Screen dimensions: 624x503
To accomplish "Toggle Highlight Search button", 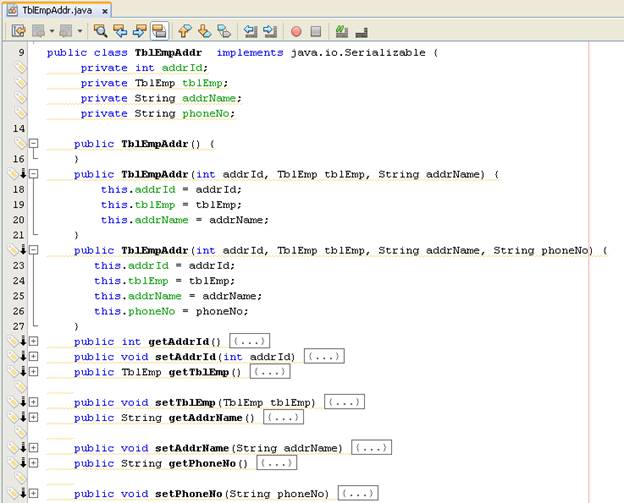I will coord(159,31).
